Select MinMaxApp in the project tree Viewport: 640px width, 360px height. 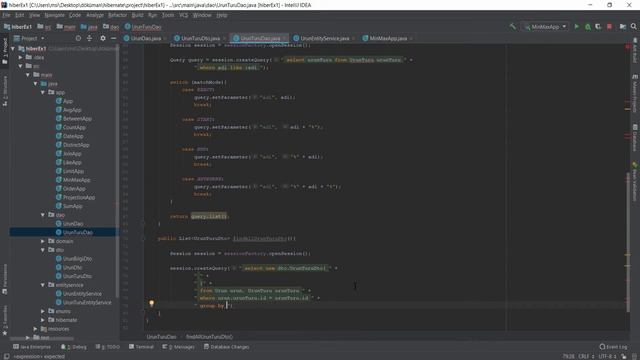tap(76, 180)
